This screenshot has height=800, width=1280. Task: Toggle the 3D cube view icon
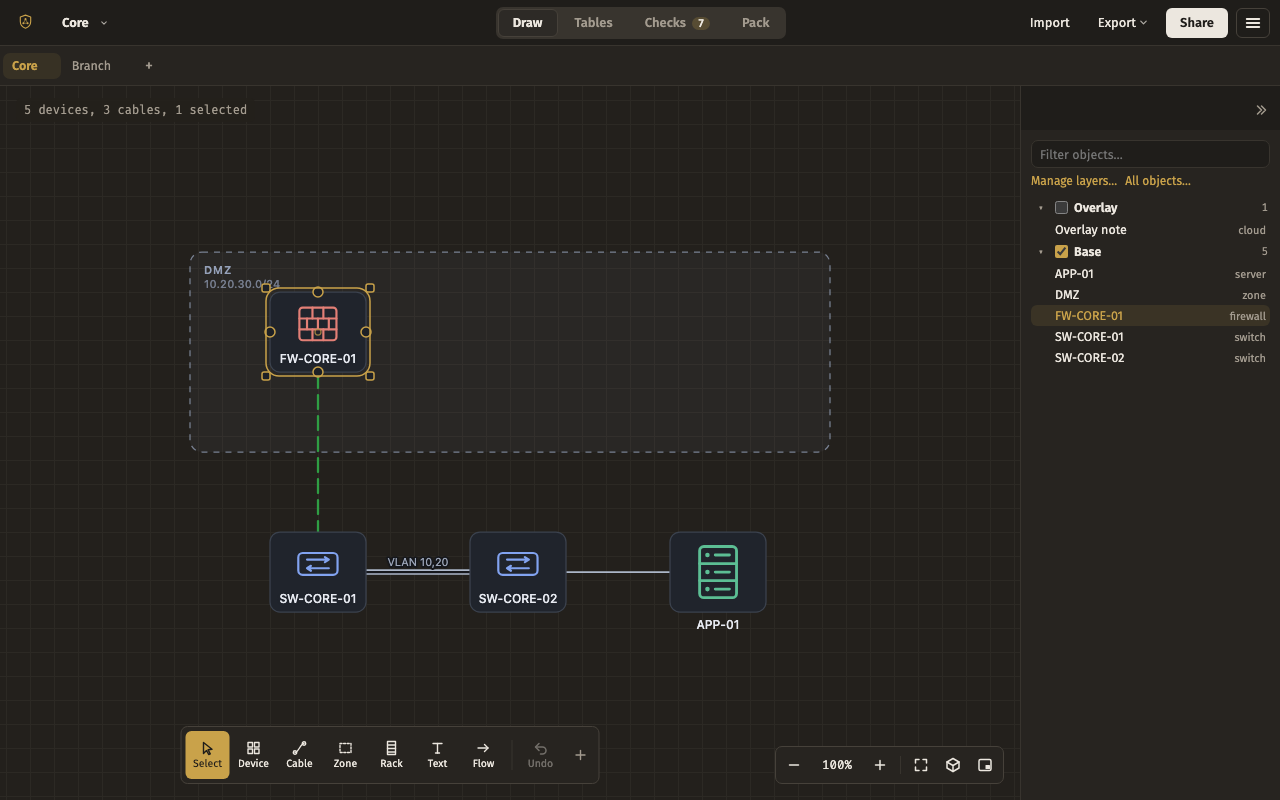[953, 765]
